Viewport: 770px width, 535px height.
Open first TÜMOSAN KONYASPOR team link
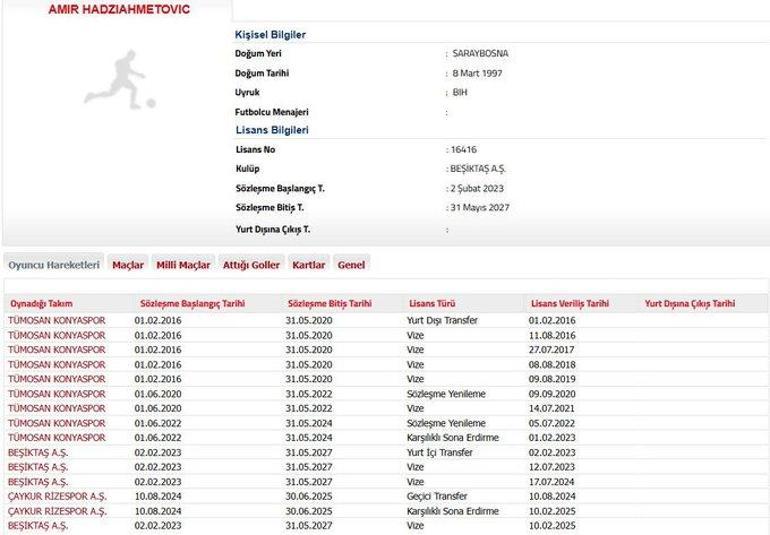(56, 320)
